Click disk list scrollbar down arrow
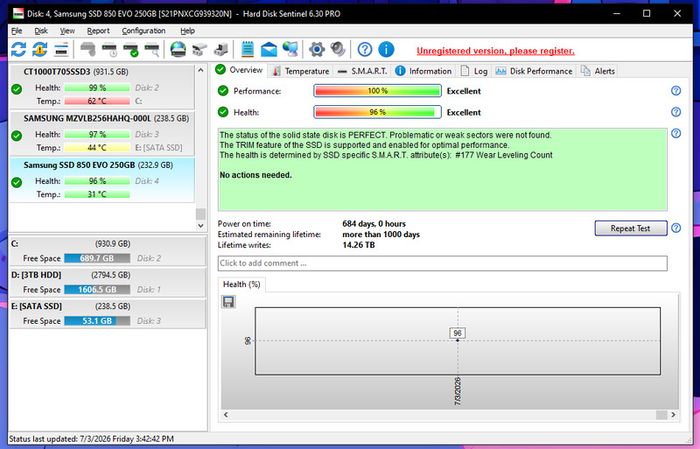The width and height of the screenshot is (700, 449). click(200, 225)
